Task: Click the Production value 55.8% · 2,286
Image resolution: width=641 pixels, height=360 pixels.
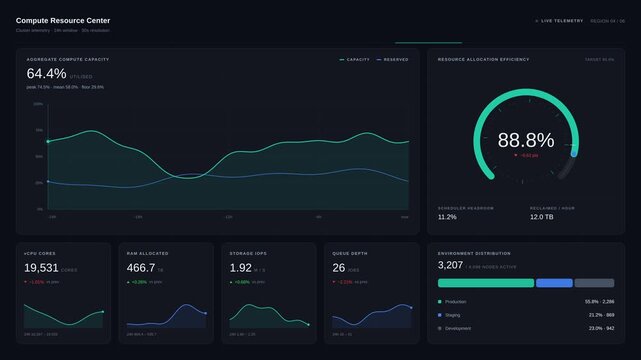Action: point(599,302)
